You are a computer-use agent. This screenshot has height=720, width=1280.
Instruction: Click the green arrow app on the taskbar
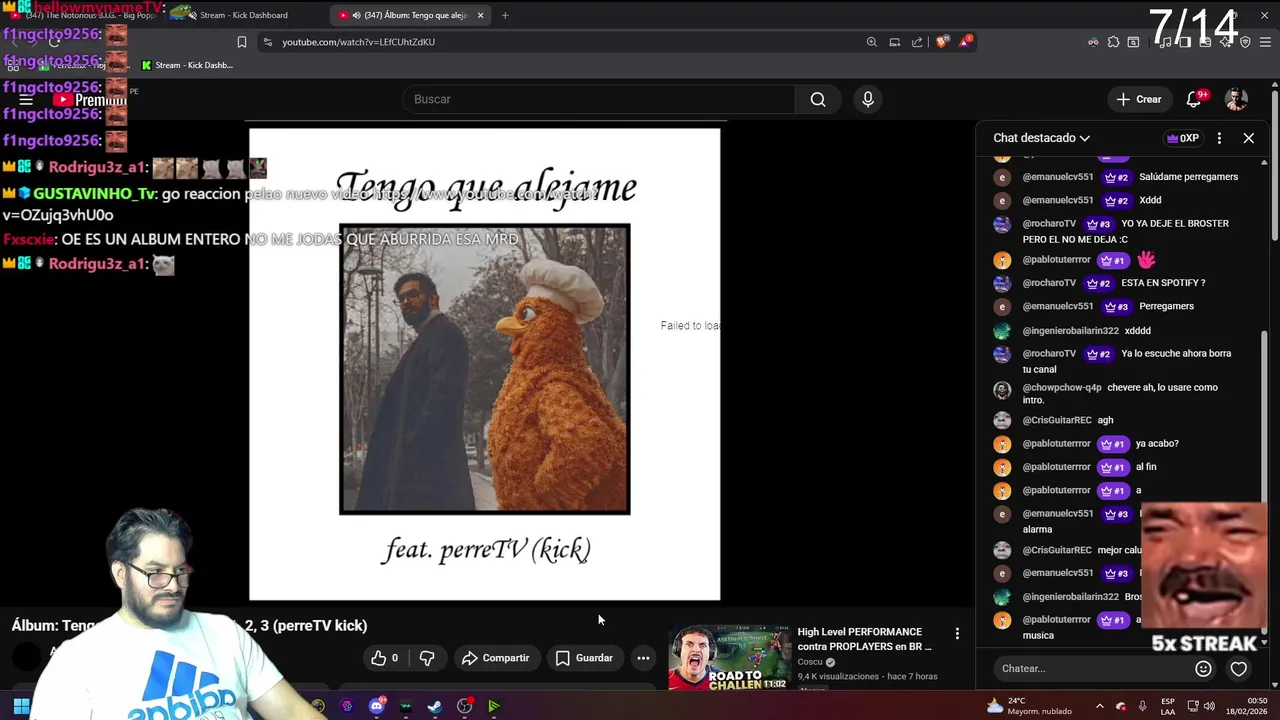pyautogui.click(x=494, y=706)
